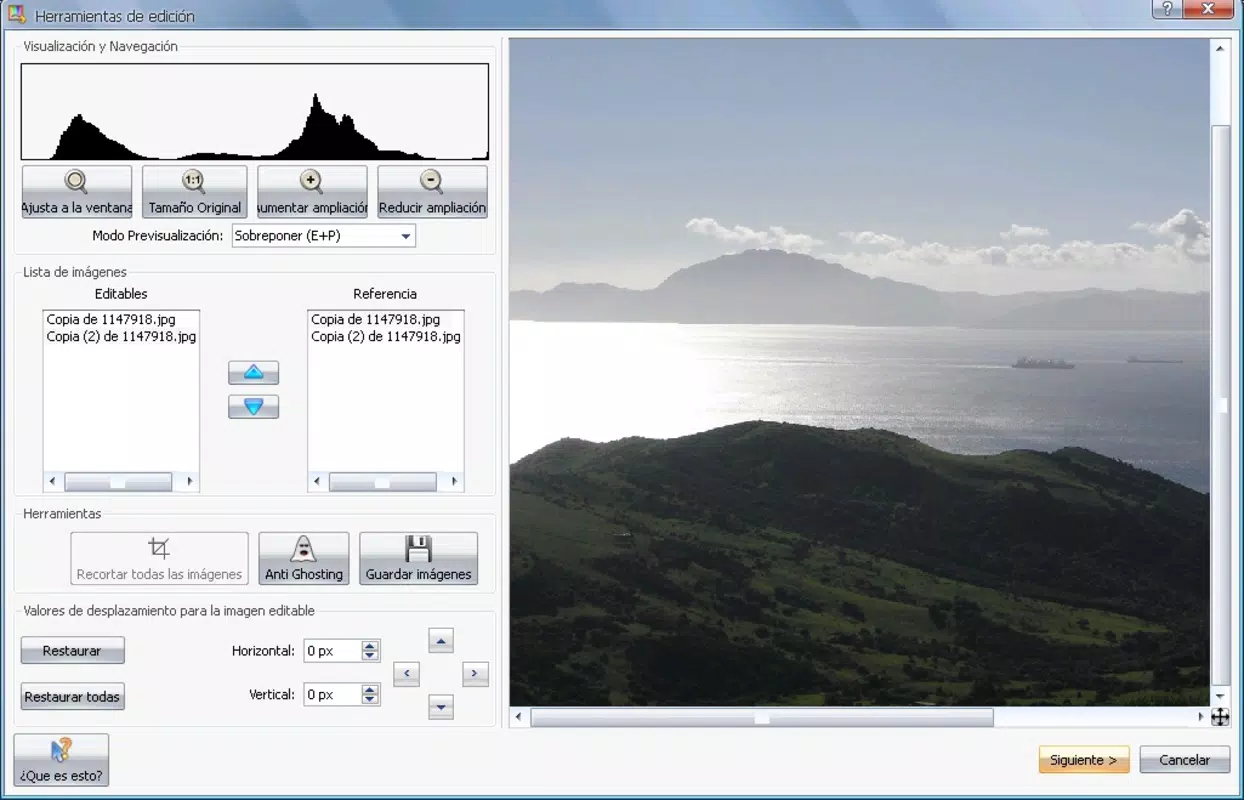Click the preview horizontal scrollbar thumb
The height and width of the screenshot is (800, 1244).
coord(762,717)
